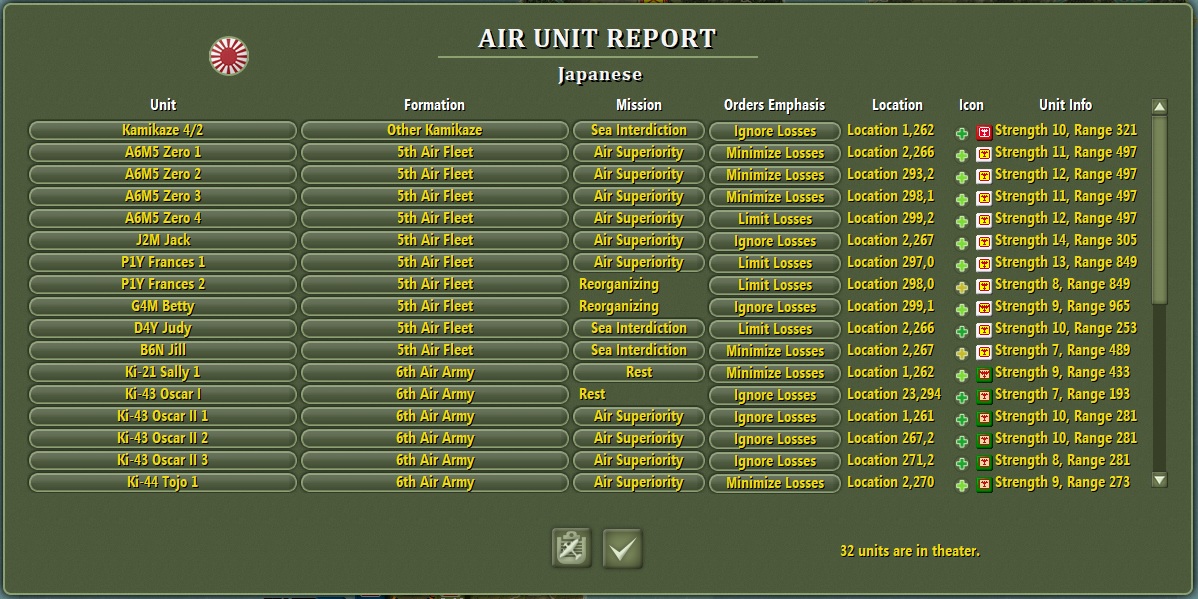Click the Japanese rising sun emblem
Image resolution: width=1198 pixels, height=599 pixels.
231,55
